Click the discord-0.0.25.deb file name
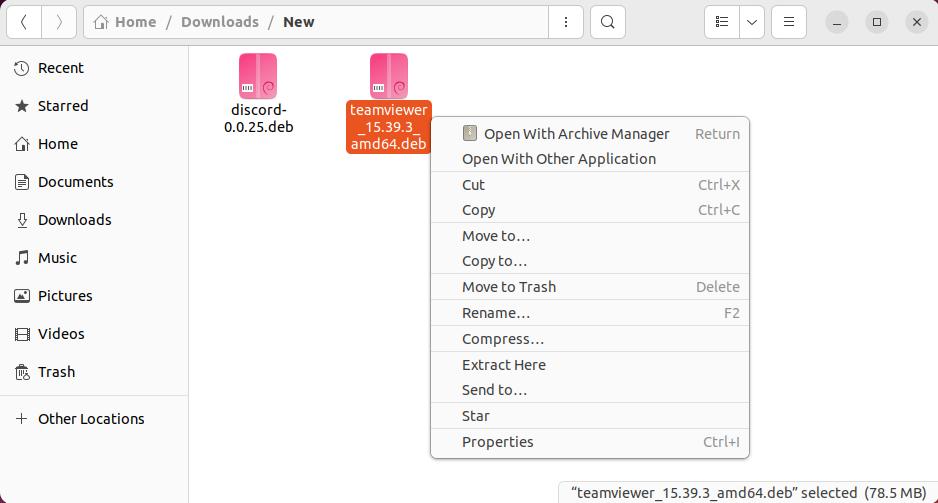This screenshot has width=938, height=503. [258, 118]
